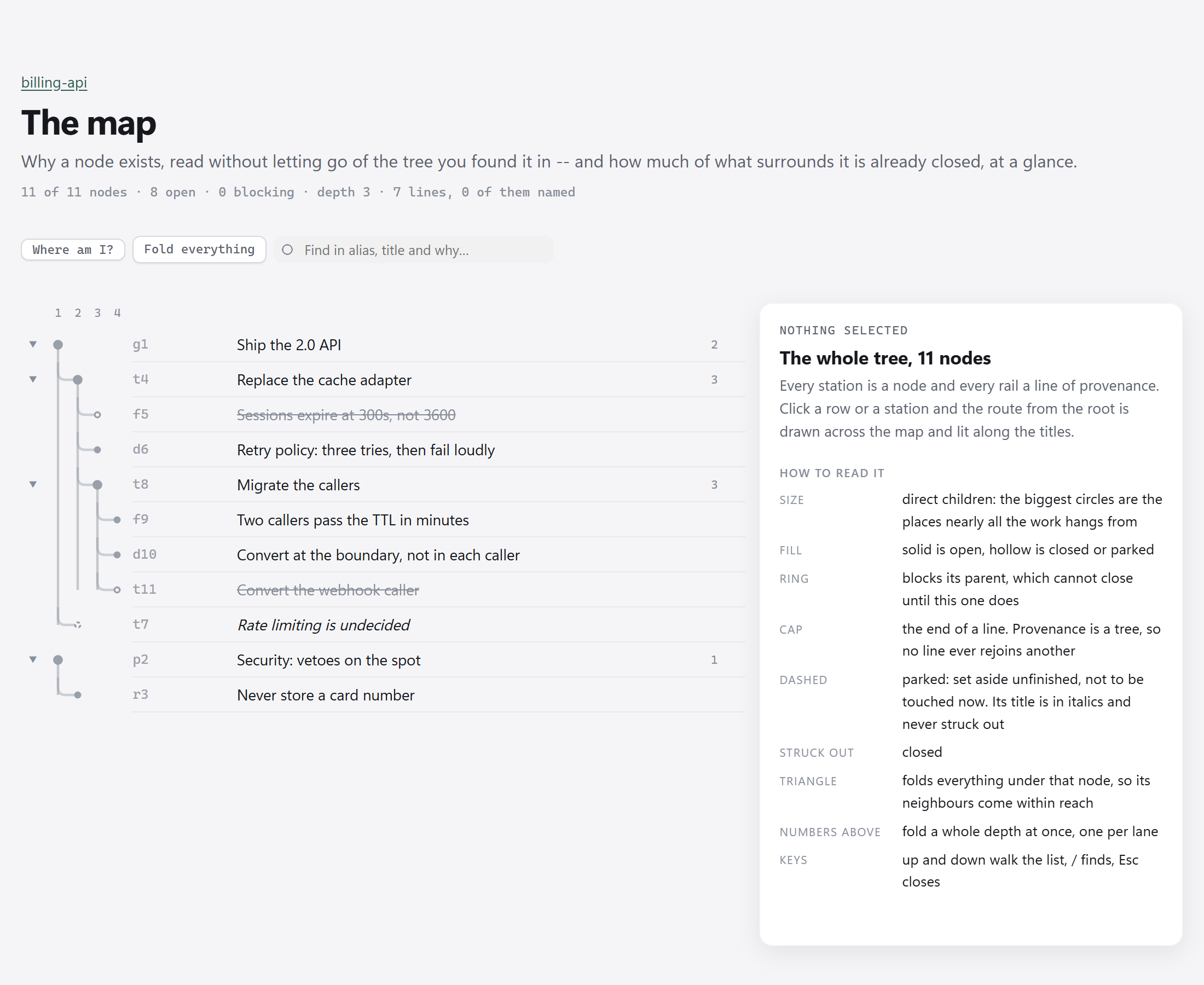This screenshot has width=1204, height=985.
Task: Click the t4 station node circle
Action: click(78, 380)
